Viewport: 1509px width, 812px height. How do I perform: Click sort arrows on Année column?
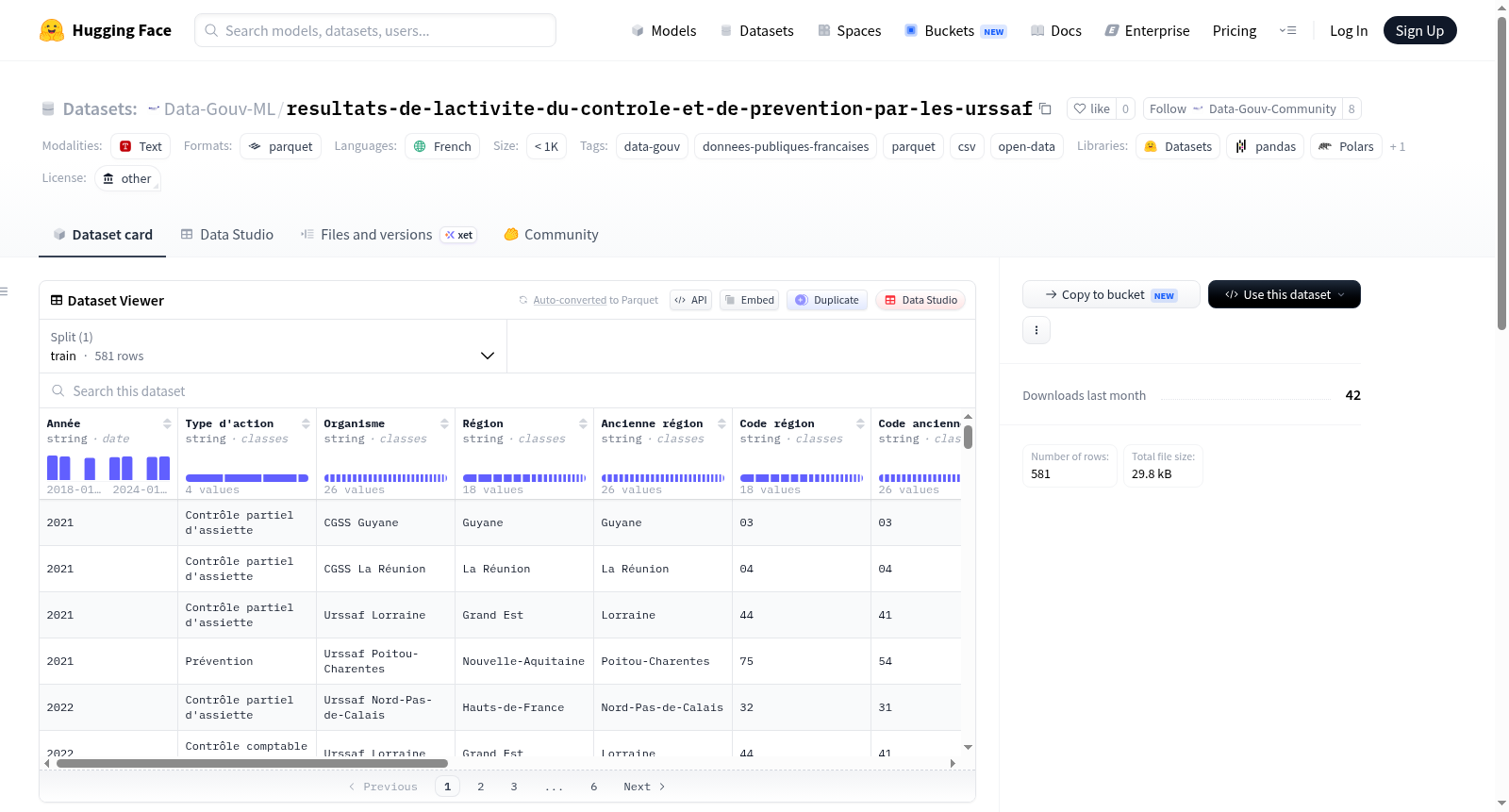pyautogui.click(x=167, y=423)
